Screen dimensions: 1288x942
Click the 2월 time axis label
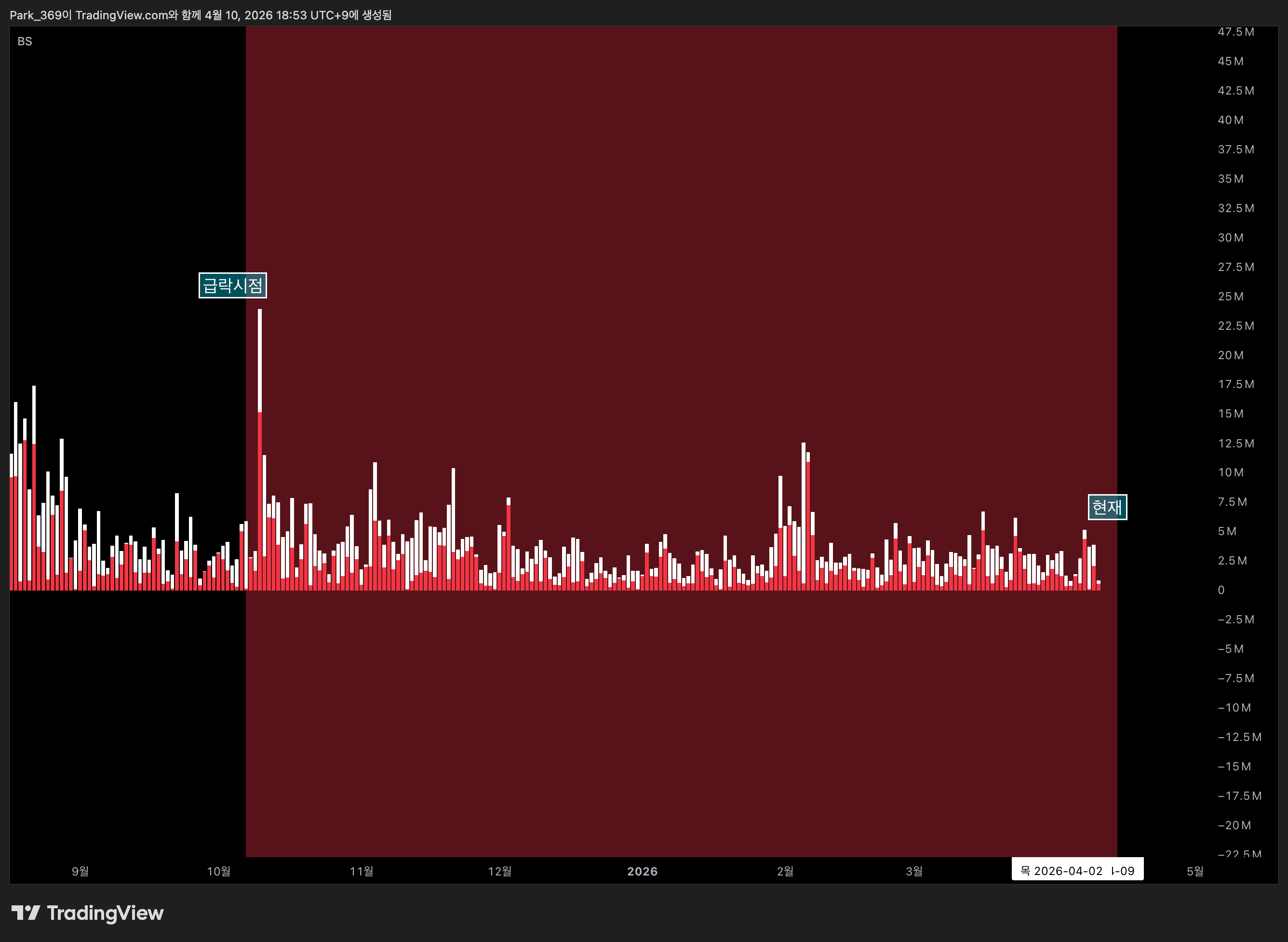click(785, 871)
